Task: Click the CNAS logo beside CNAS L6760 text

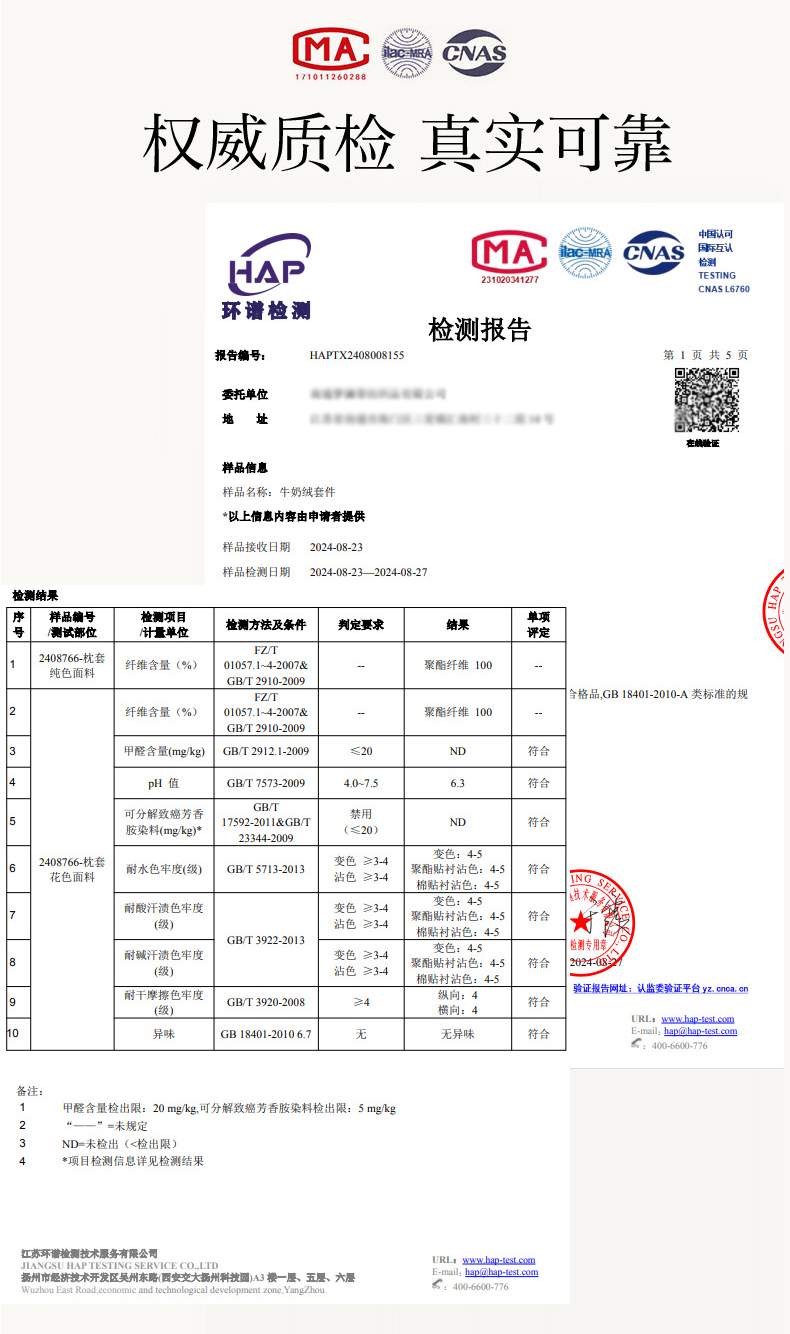Action: [x=653, y=254]
